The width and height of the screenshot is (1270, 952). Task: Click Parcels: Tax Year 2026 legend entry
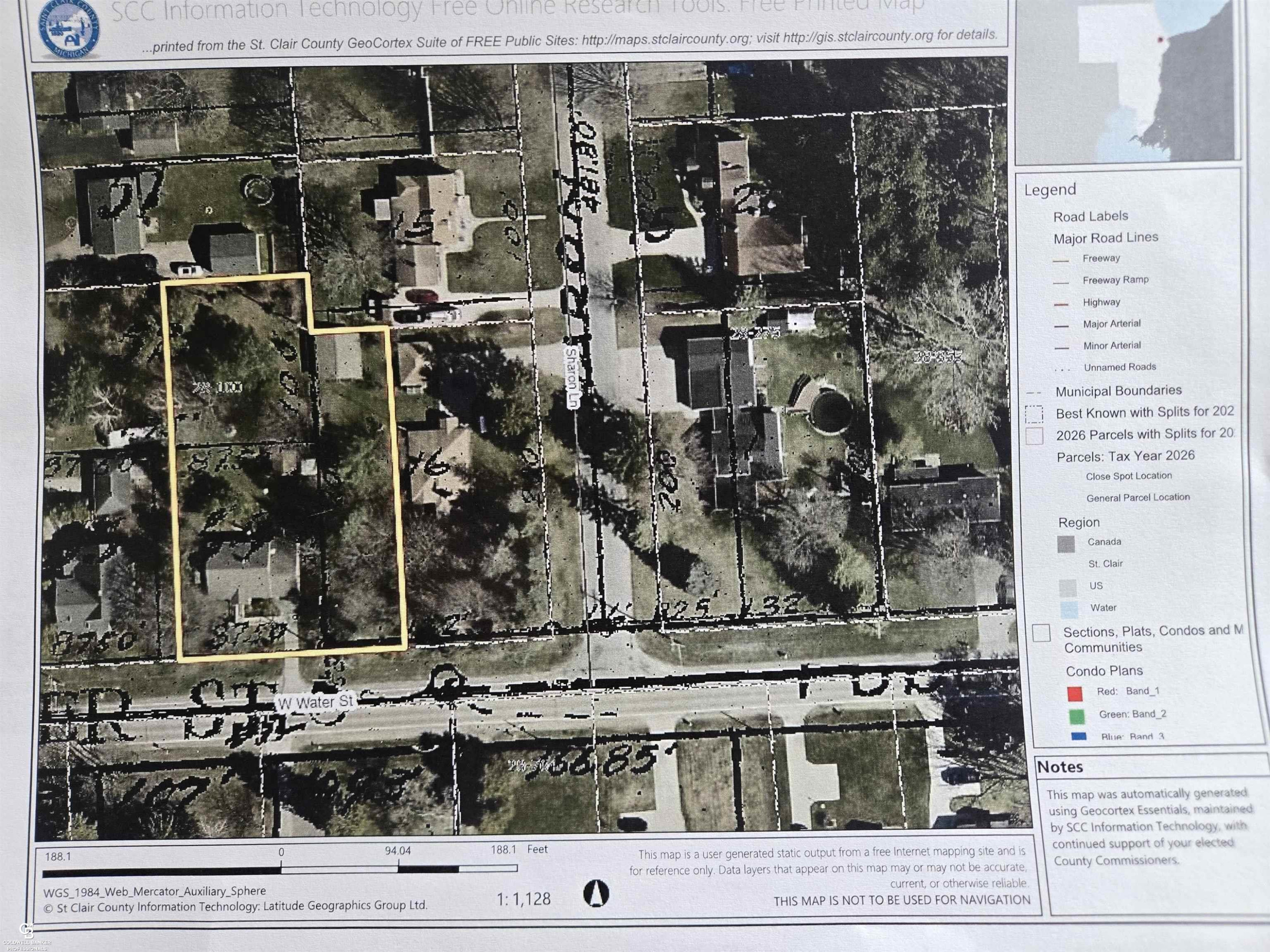point(1125,457)
